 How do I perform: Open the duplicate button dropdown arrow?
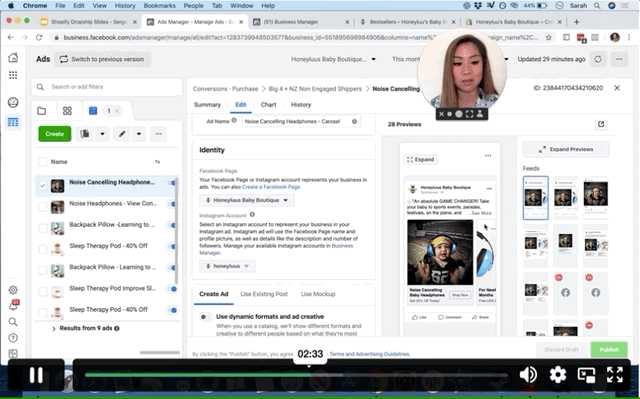tap(102, 134)
